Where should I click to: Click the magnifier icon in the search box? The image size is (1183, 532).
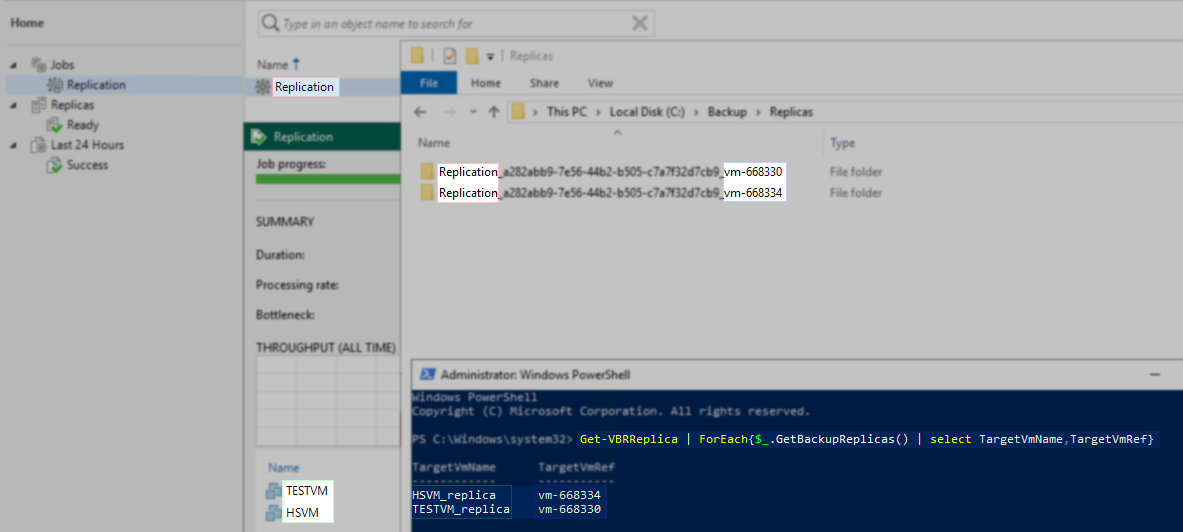tap(270, 23)
